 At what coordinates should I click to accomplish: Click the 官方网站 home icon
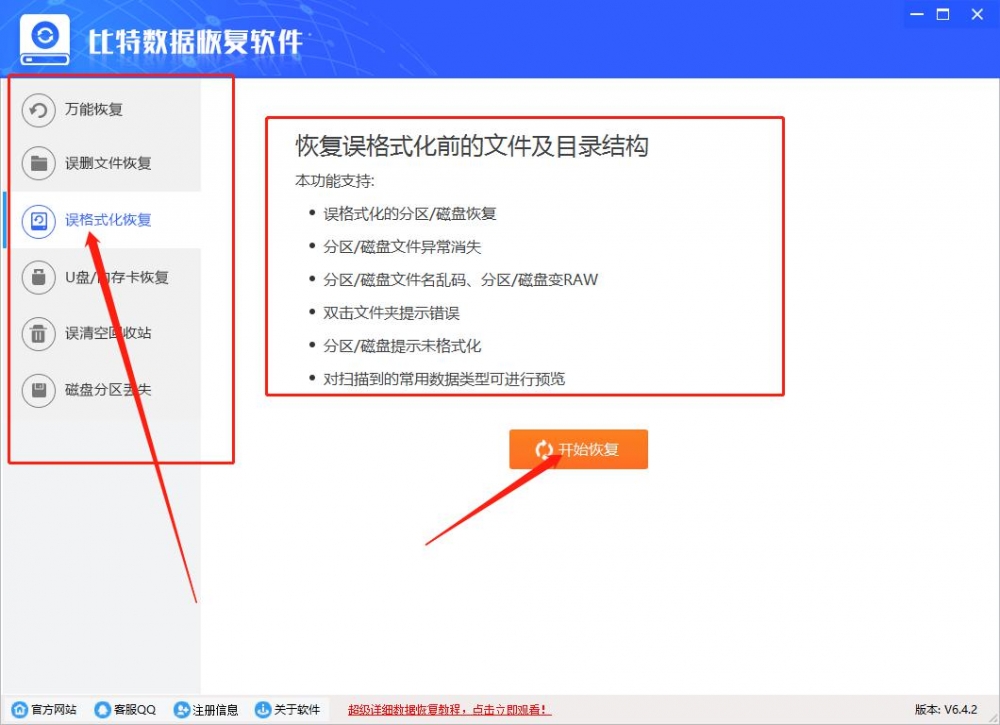click(x=20, y=709)
